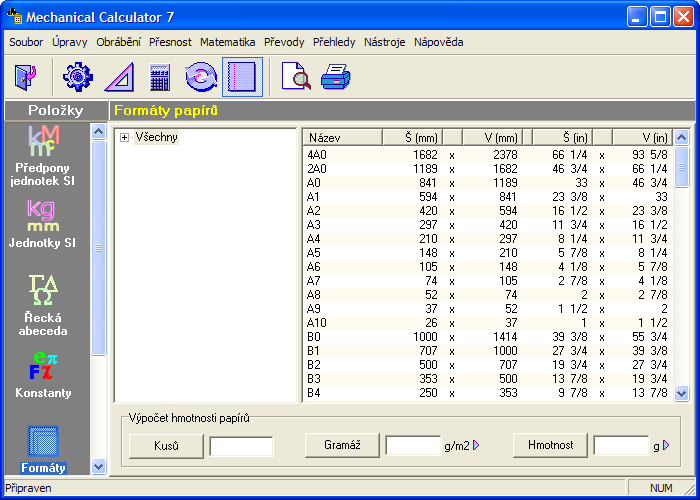Click the Název column header
Image resolution: width=700 pixels, height=500 pixels.
click(x=342, y=138)
